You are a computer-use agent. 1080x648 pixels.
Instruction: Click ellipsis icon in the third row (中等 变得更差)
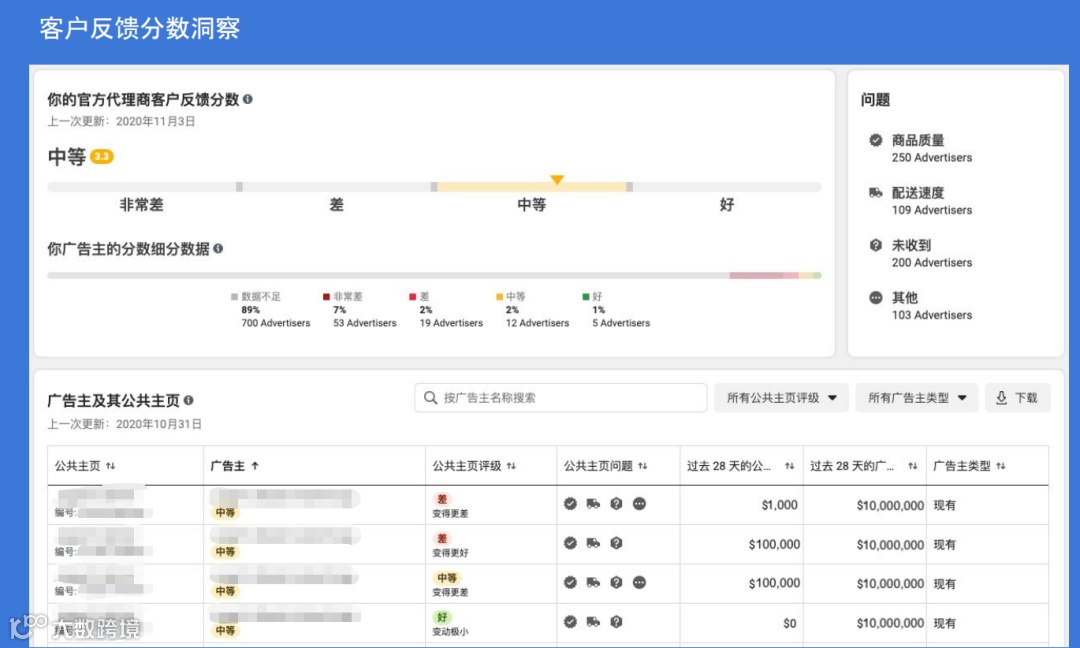pyautogui.click(x=639, y=583)
